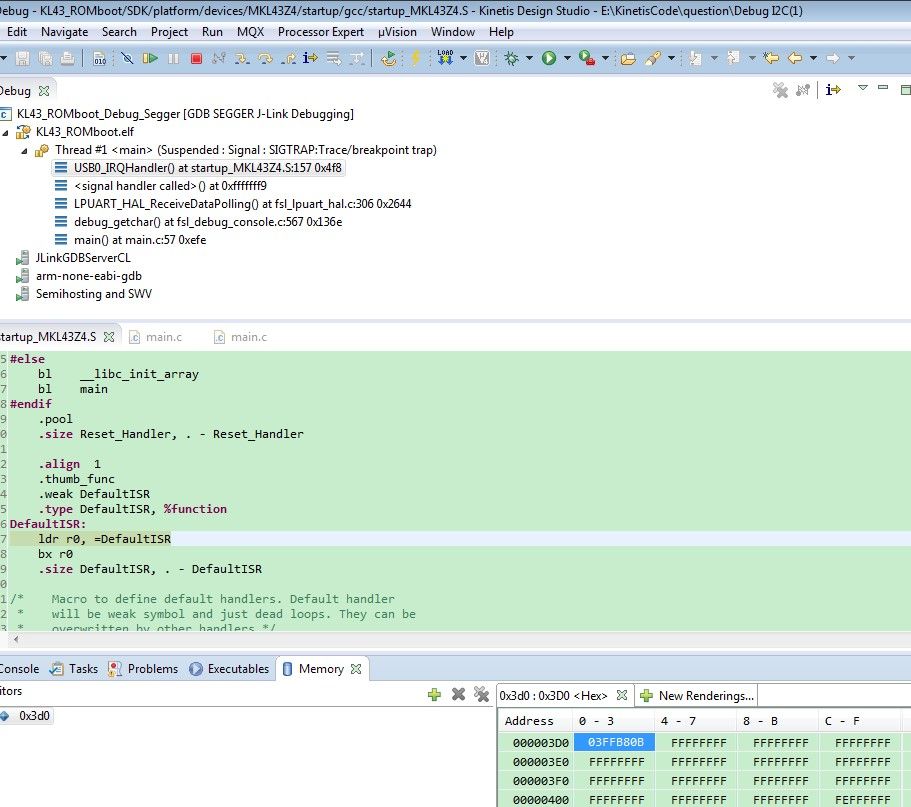
Task: Open the Processor Expert menu
Action: (320, 32)
